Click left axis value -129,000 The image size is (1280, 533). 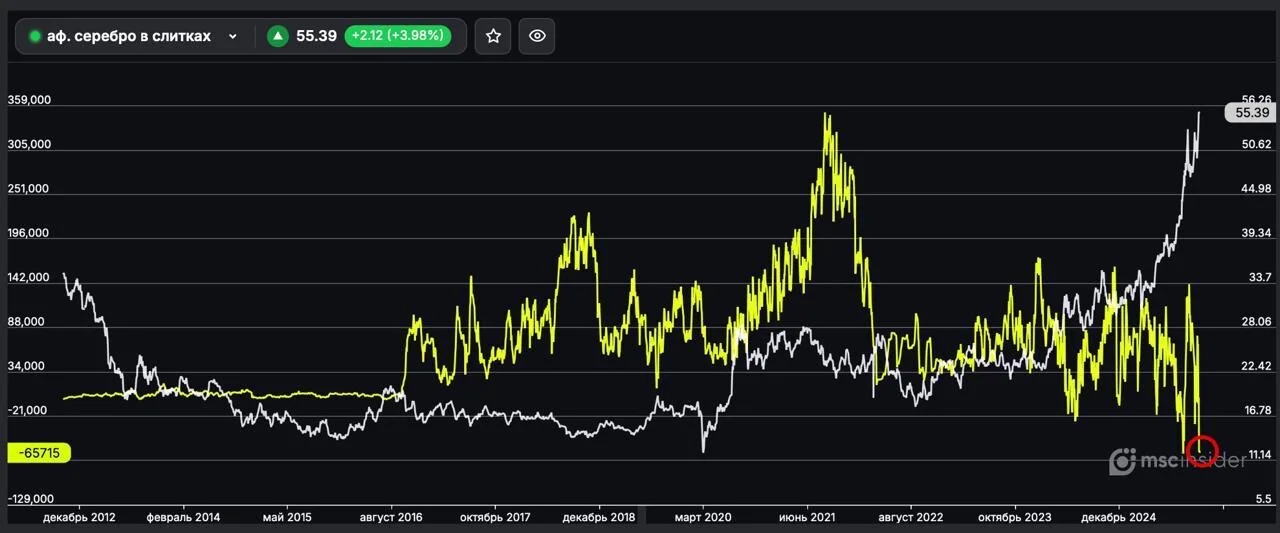pyautogui.click(x=29, y=499)
